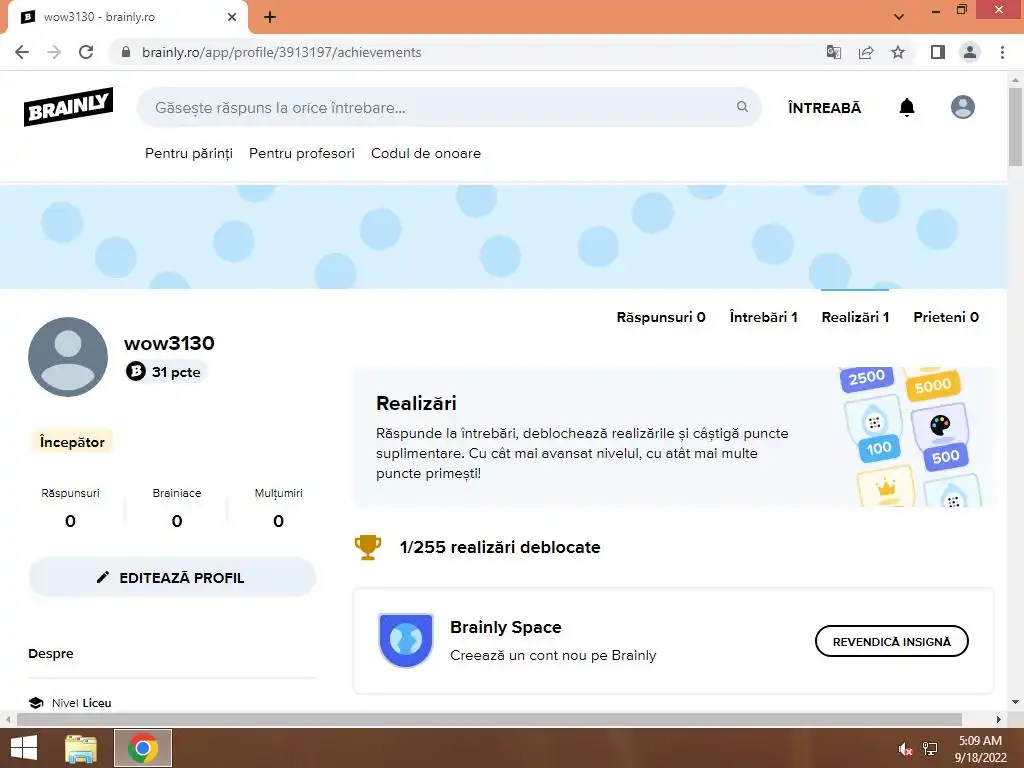Image resolution: width=1024 pixels, height=768 pixels.
Task: Click the Realizări heading
Action: click(x=416, y=404)
